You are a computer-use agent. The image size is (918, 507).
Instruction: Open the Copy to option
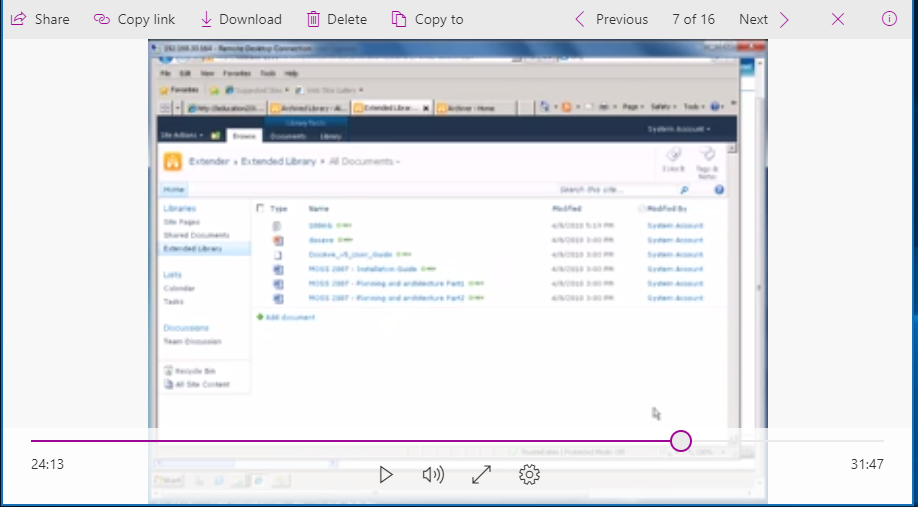pos(427,19)
